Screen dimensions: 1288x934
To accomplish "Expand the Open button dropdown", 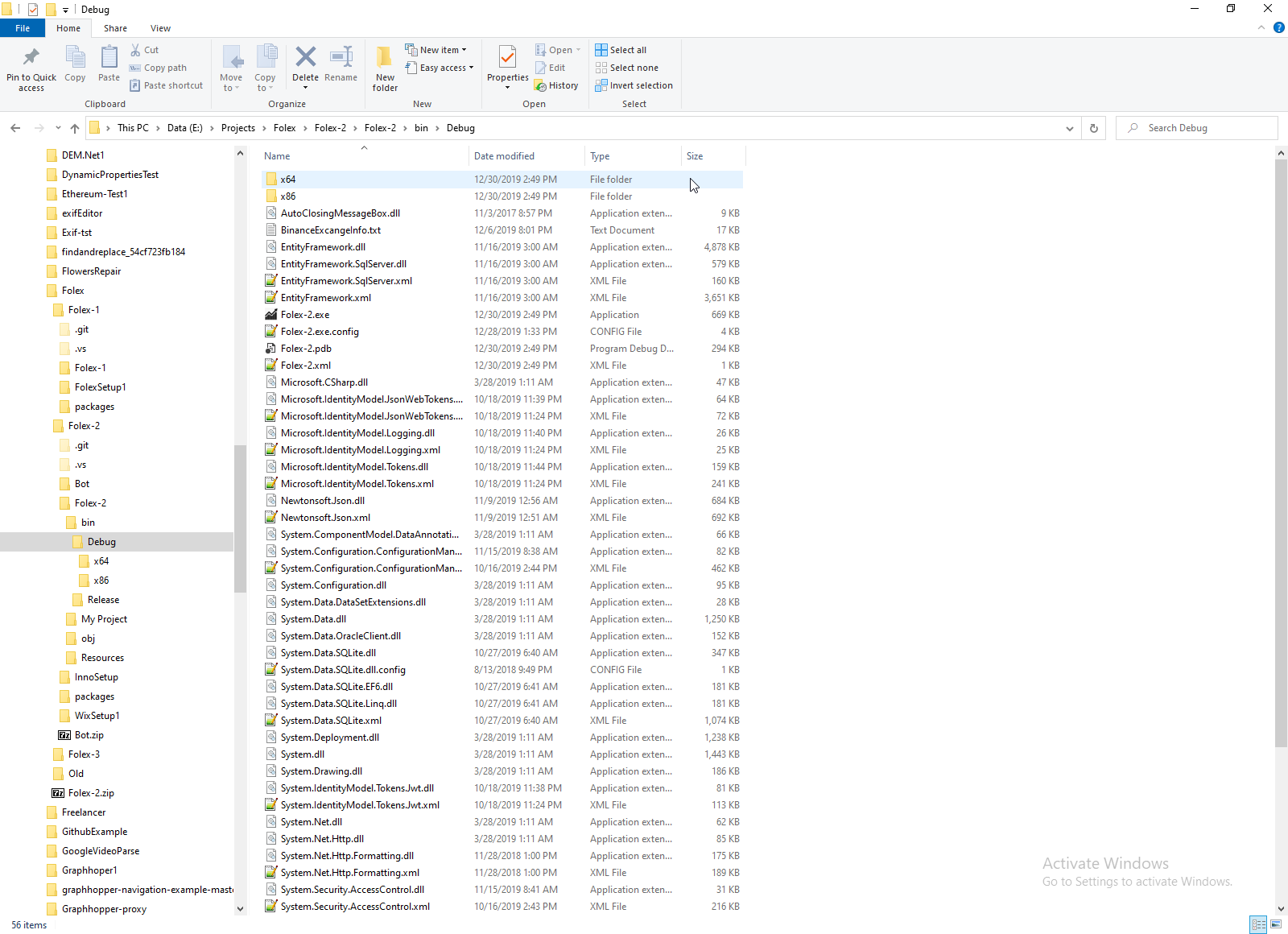I will [578, 50].
